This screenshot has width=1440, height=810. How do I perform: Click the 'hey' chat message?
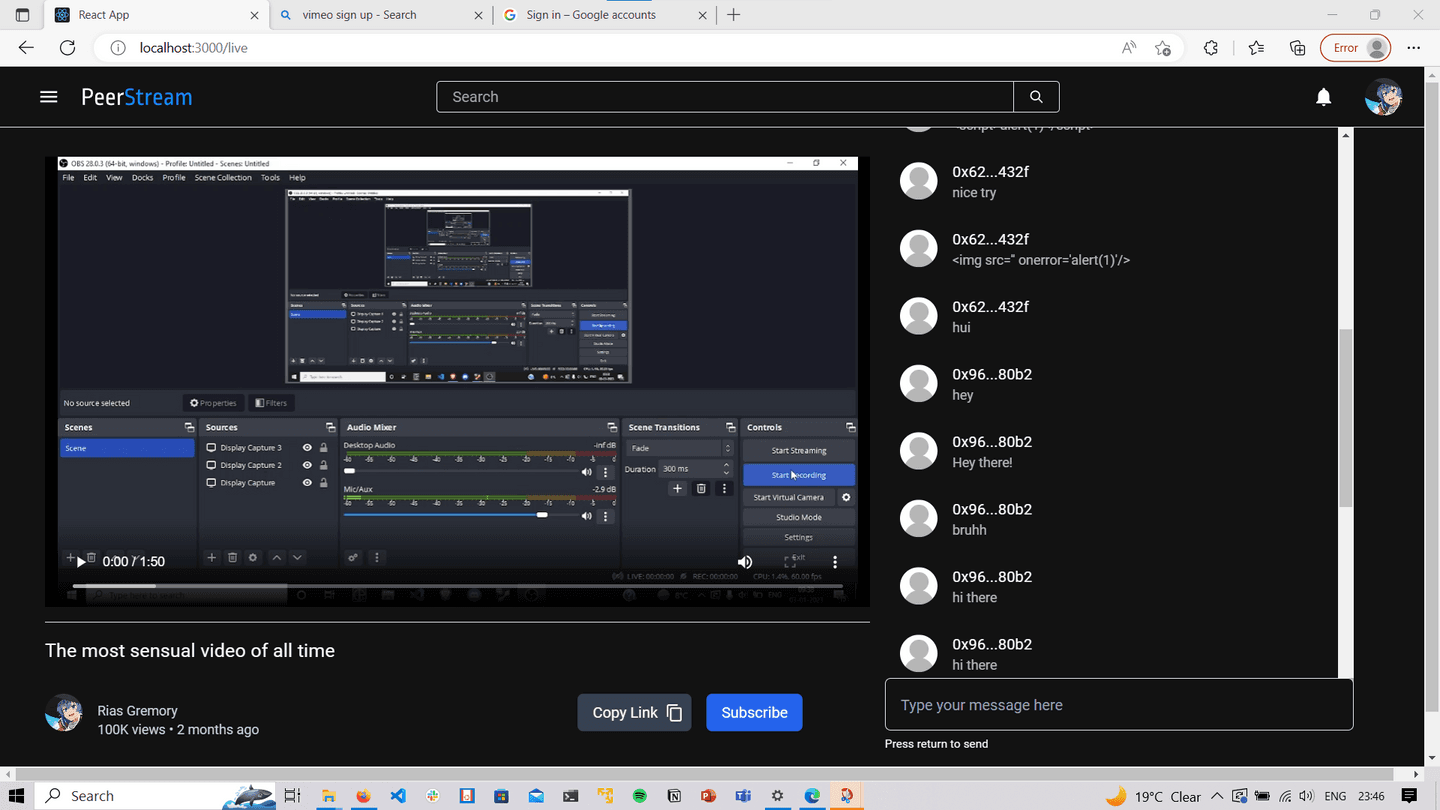click(962, 395)
